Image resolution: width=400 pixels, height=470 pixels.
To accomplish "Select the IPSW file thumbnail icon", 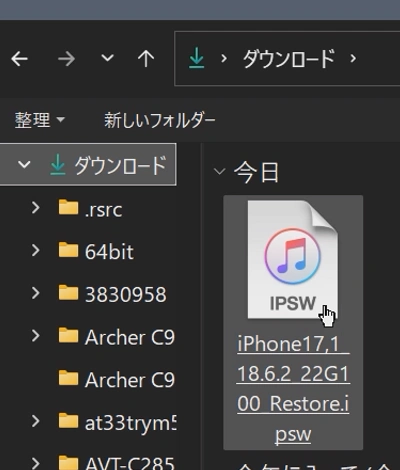I will tap(293, 259).
